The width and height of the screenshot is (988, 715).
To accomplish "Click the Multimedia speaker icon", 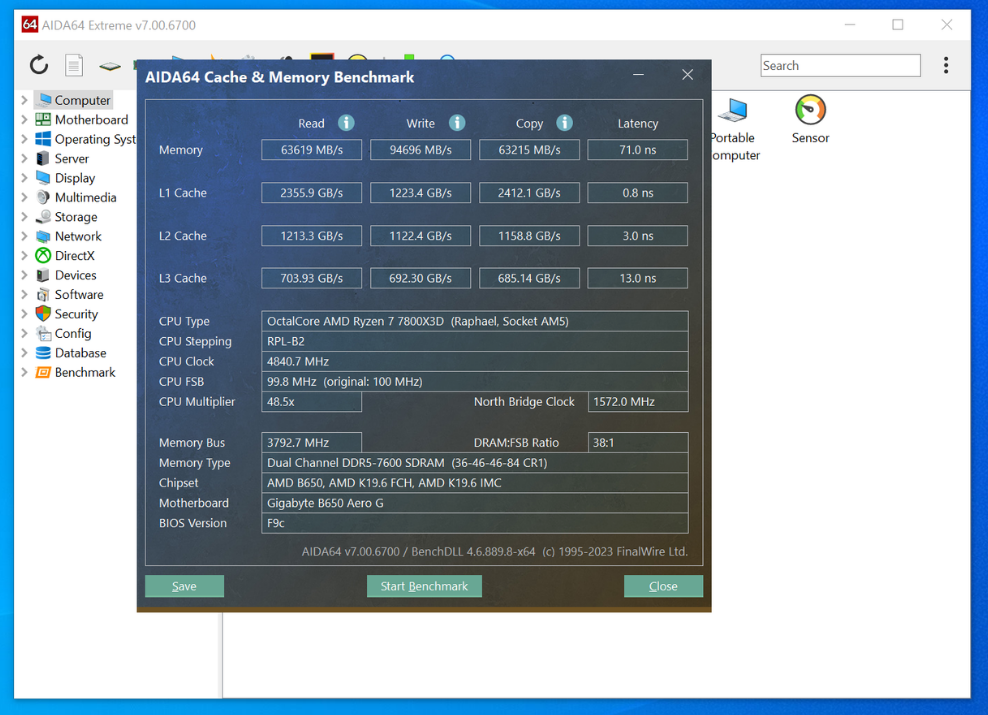I will click(x=43, y=197).
